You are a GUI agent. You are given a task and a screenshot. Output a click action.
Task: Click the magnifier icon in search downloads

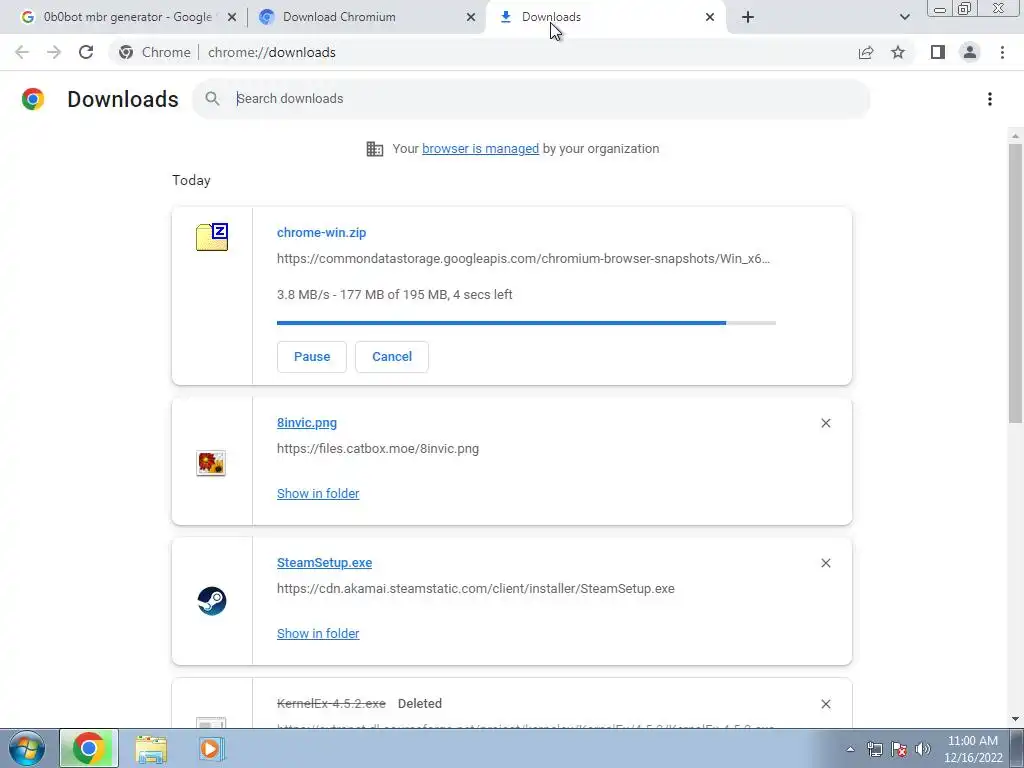[212, 99]
